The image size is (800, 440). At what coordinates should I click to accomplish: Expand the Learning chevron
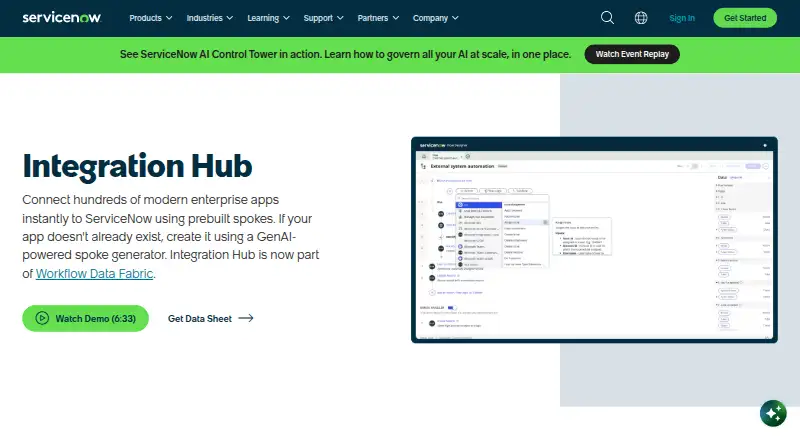tap(286, 18)
